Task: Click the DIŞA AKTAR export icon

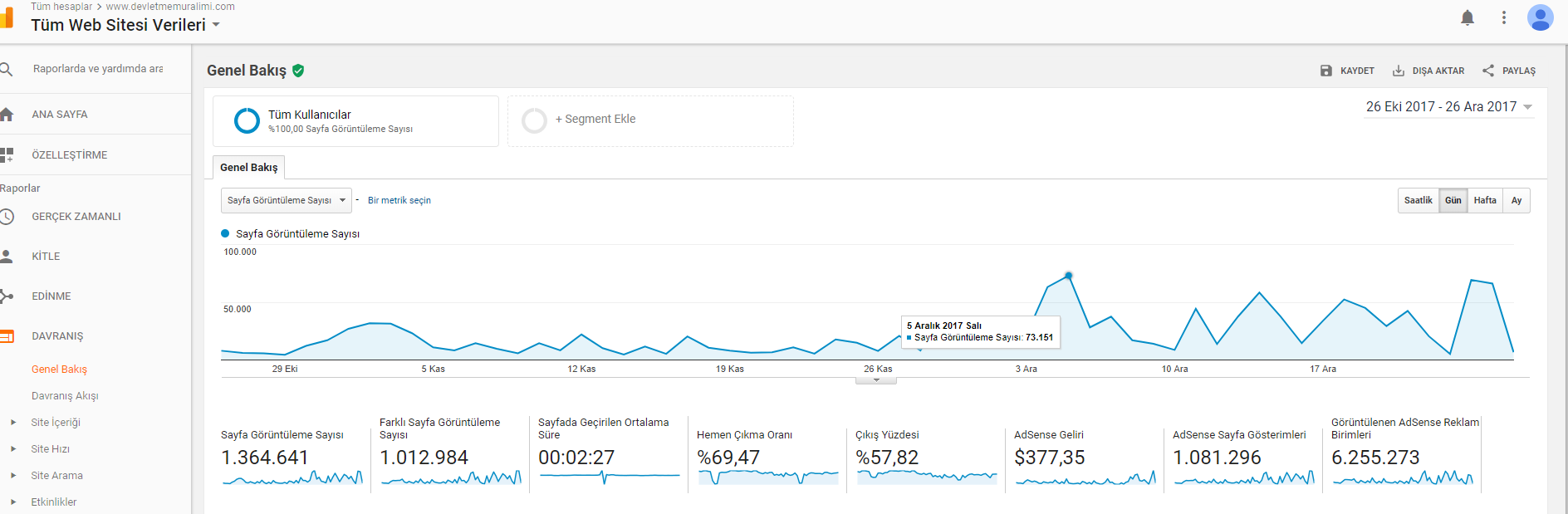Action: coord(1399,71)
